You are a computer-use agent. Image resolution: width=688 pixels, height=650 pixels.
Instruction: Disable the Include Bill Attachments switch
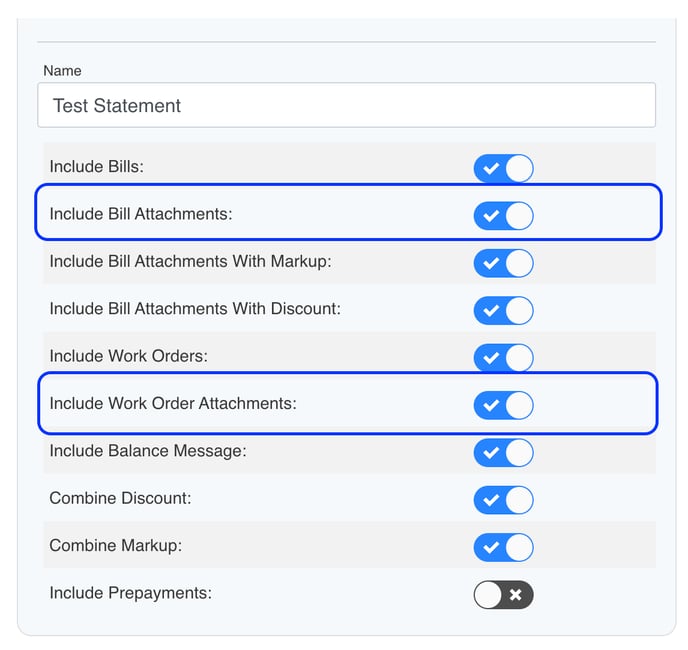503,215
